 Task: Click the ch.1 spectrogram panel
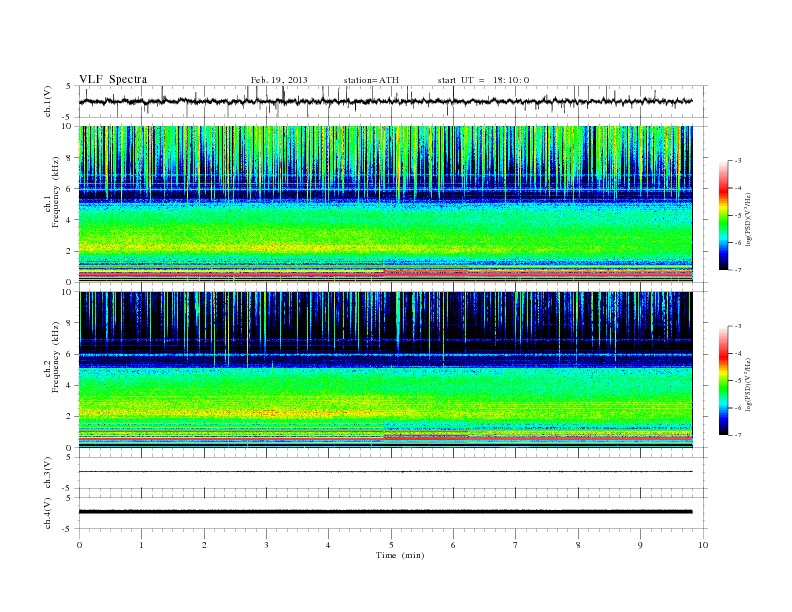tap(386, 204)
